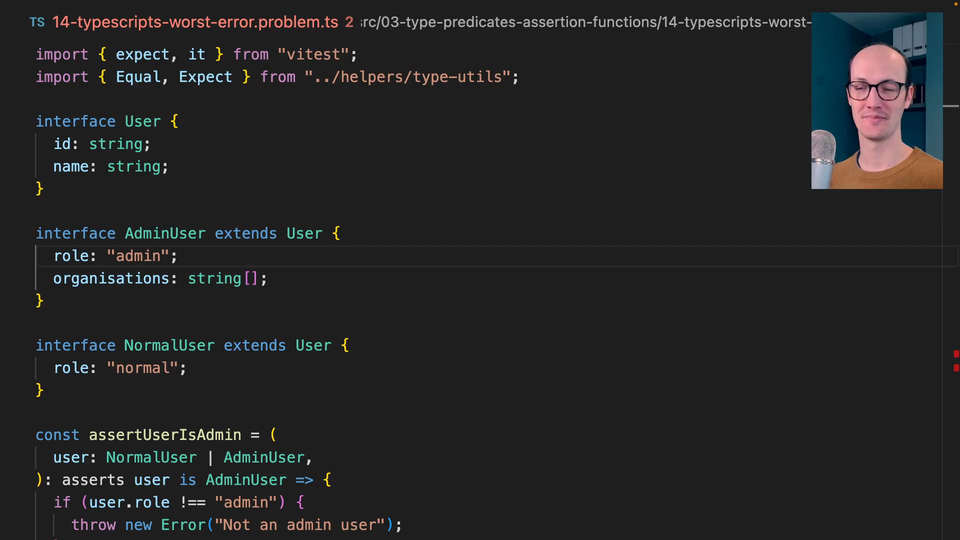The height and width of the screenshot is (540, 960).
Task: Click AdminUser in its interface declaration
Action: [x=164, y=233]
